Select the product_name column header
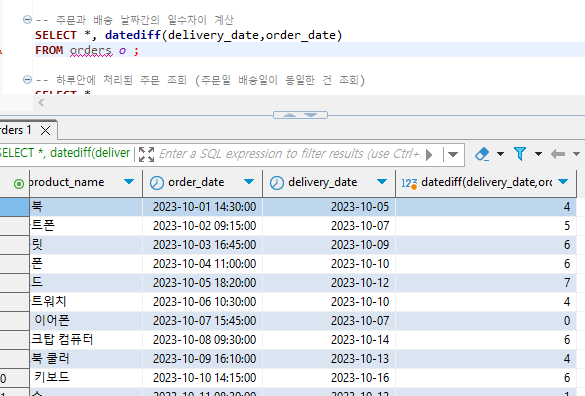This screenshot has width=585, height=396. [86, 183]
